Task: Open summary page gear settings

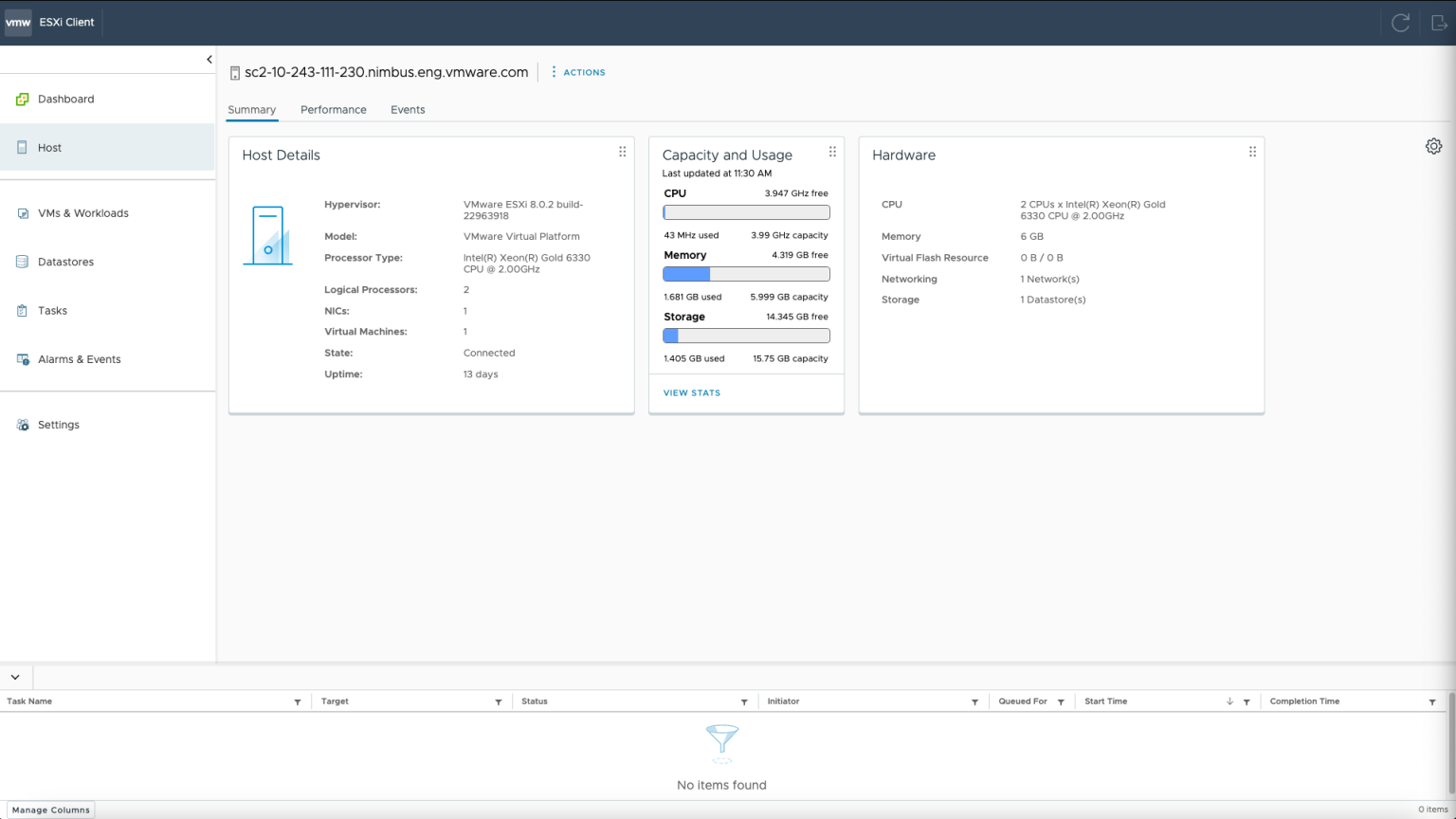Action: coord(1433,146)
